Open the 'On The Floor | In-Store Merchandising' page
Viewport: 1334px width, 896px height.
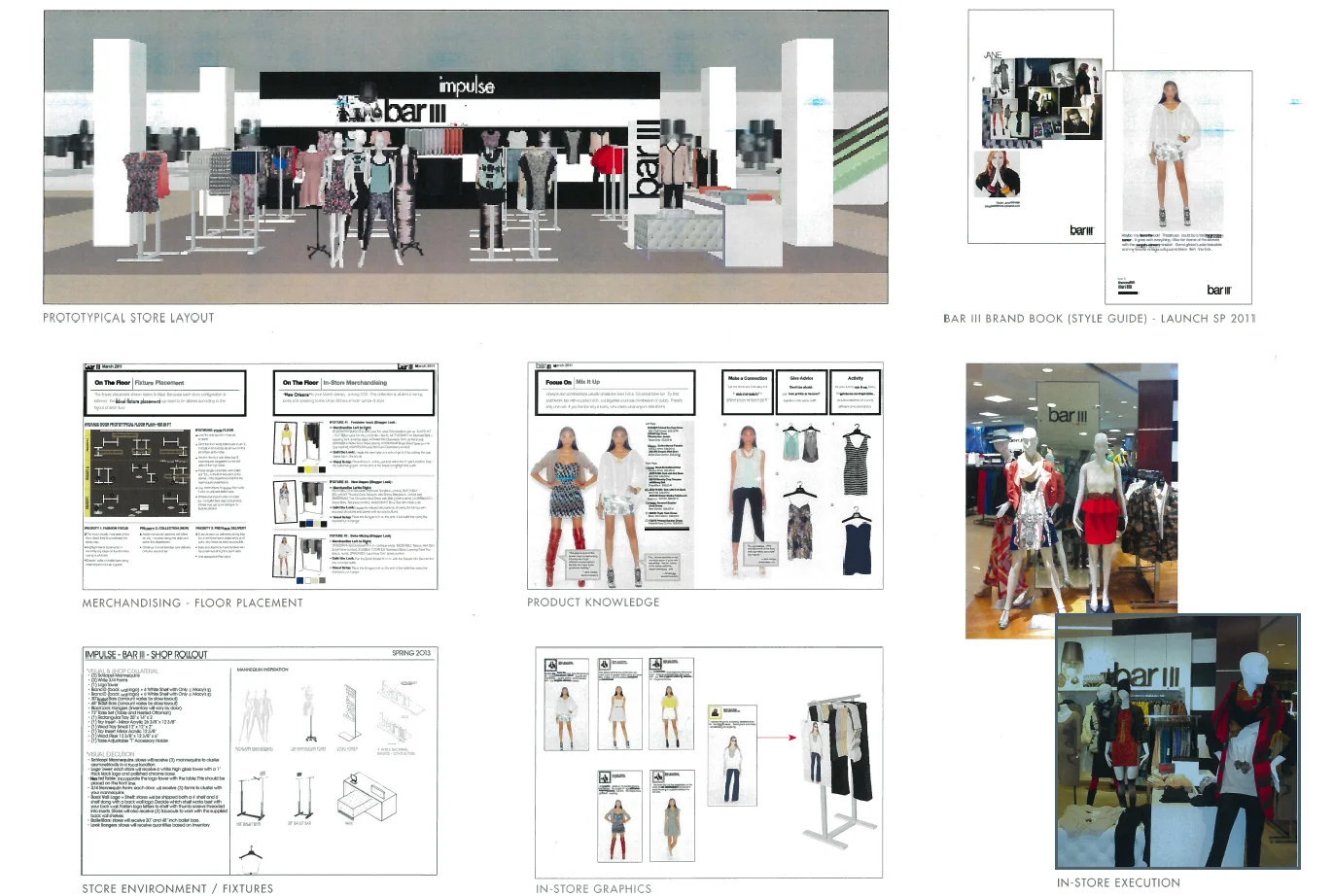pos(355,477)
